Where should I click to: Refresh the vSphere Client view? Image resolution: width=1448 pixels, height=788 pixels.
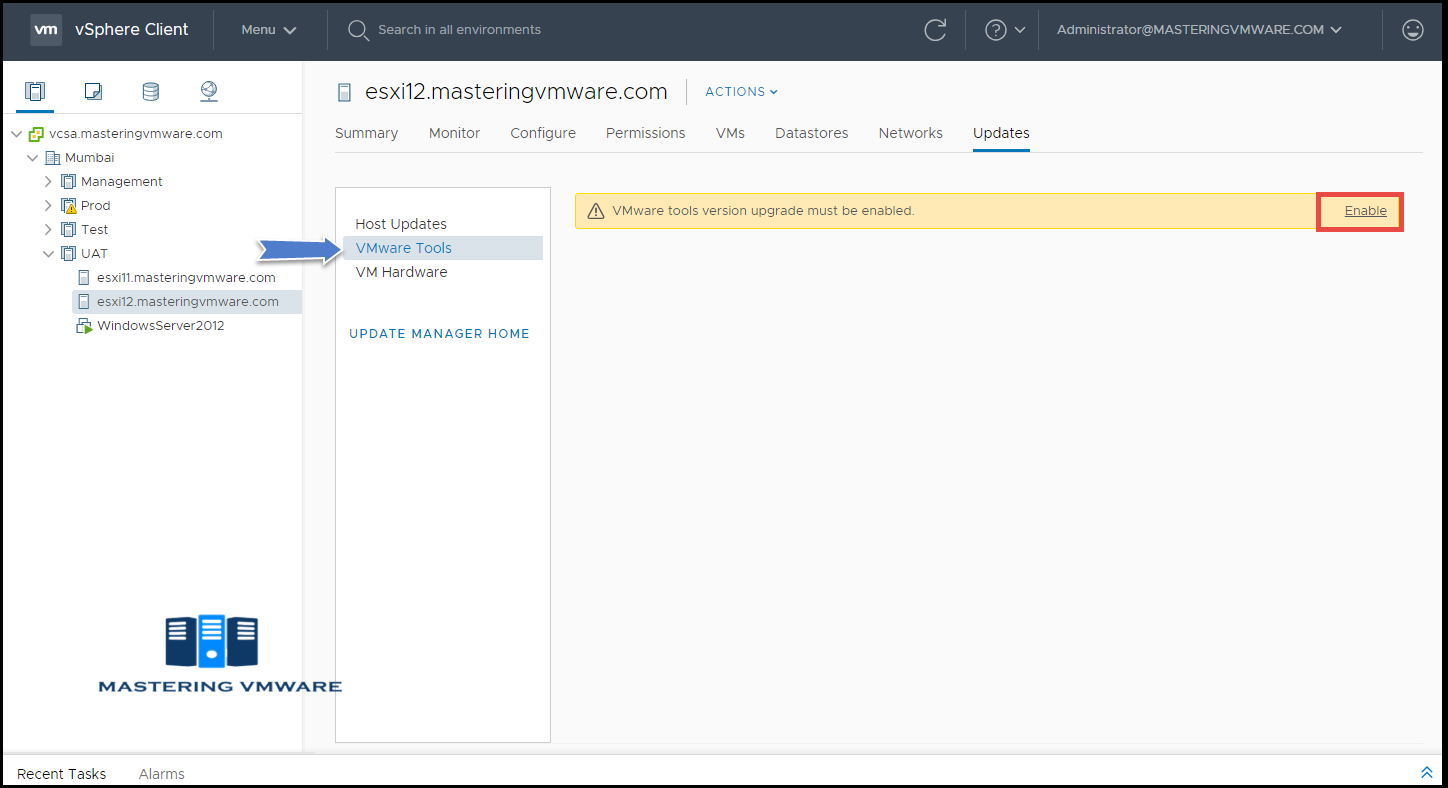935,30
